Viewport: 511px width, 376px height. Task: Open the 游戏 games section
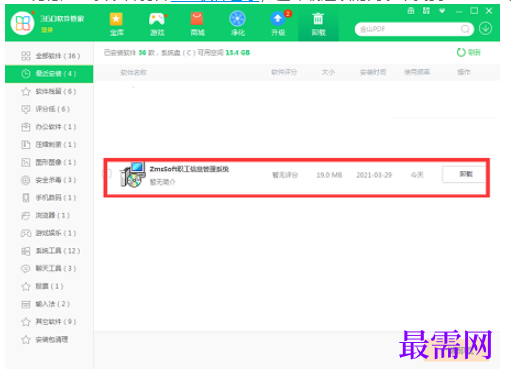157,24
